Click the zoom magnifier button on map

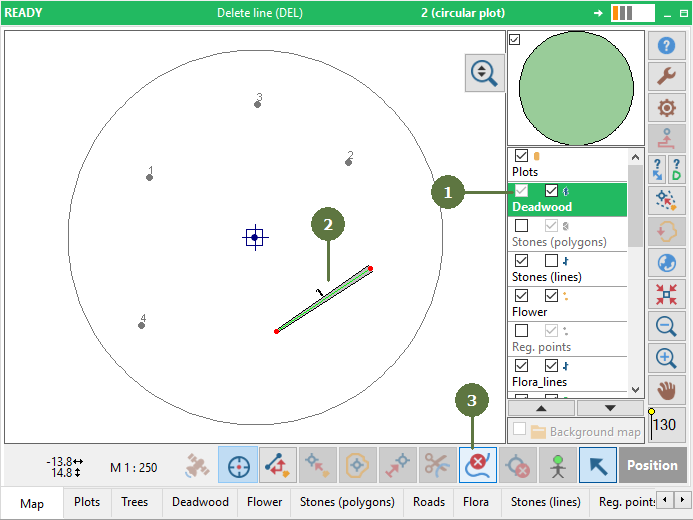click(x=484, y=73)
